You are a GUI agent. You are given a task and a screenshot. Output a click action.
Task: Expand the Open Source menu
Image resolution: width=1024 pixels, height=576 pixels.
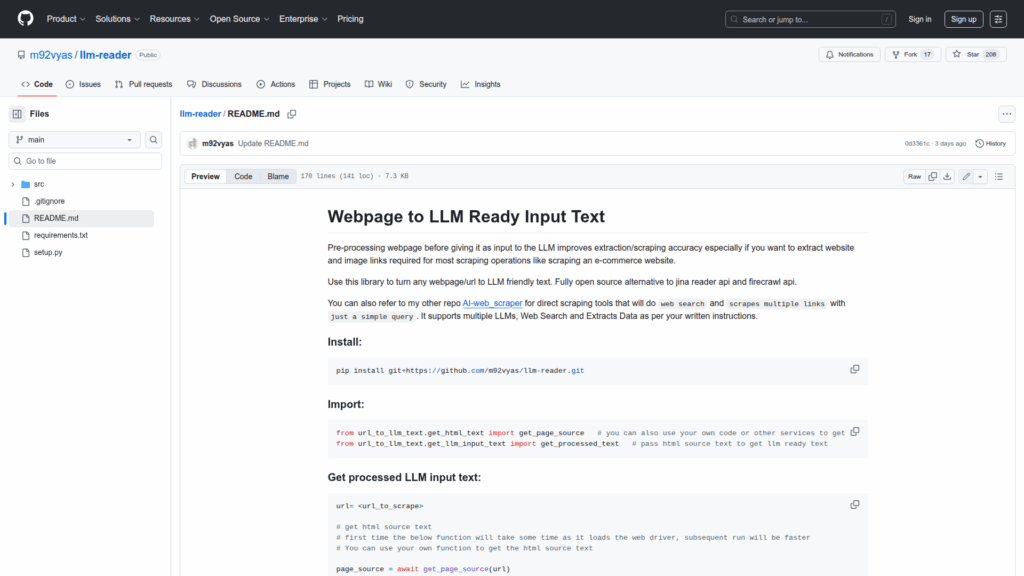[x=239, y=19]
